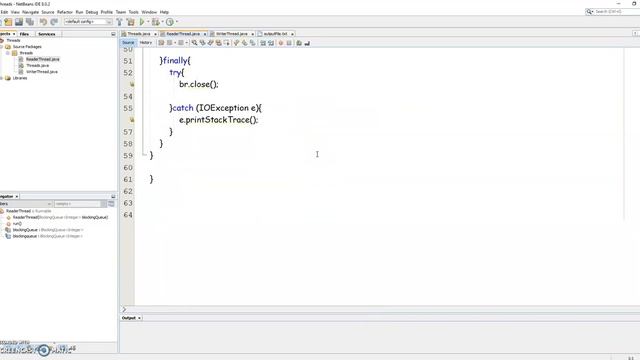The image size is (640, 360).
Task: Collapse the code fold at line 59
Action: point(144,154)
